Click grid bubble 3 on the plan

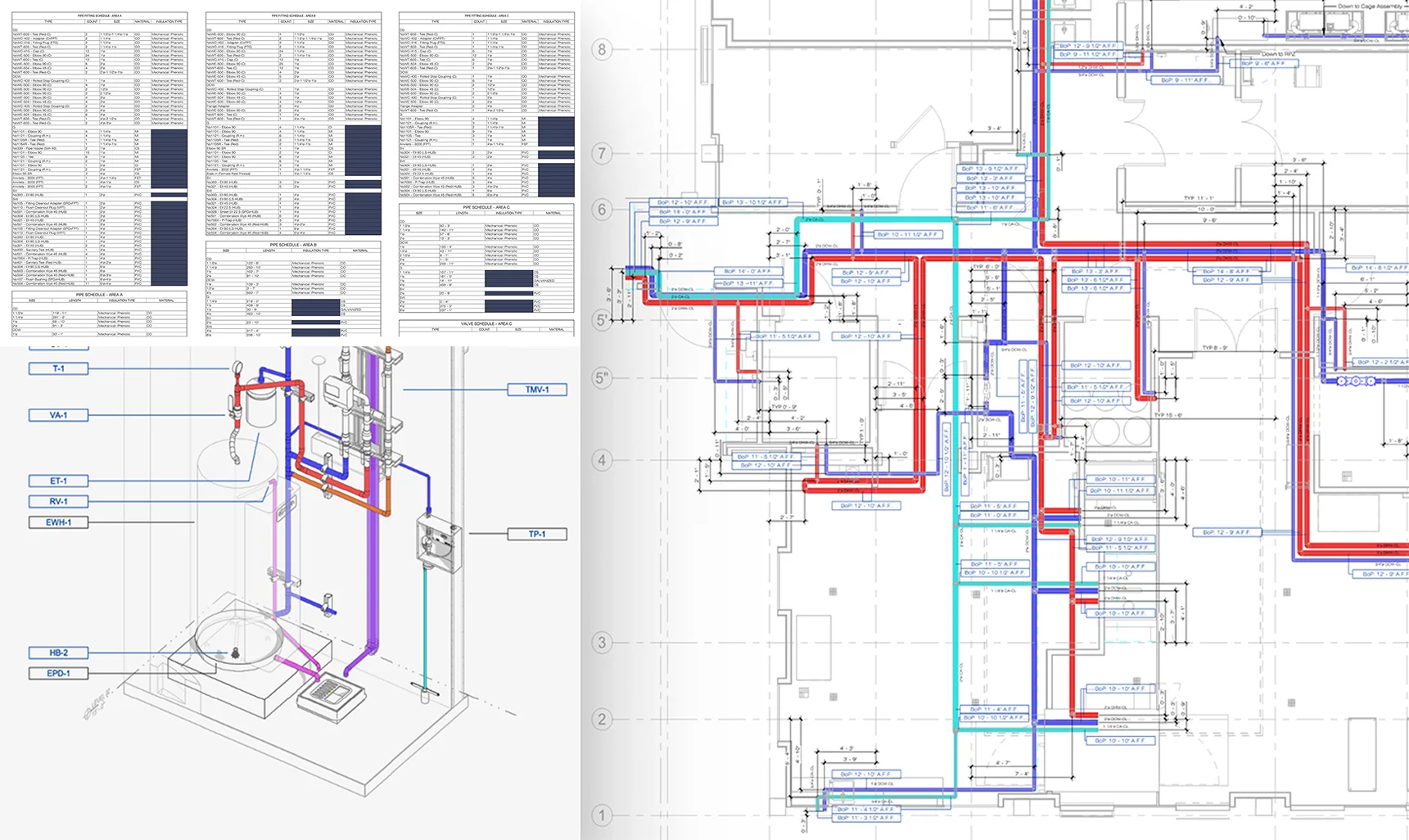click(x=603, y=643)
